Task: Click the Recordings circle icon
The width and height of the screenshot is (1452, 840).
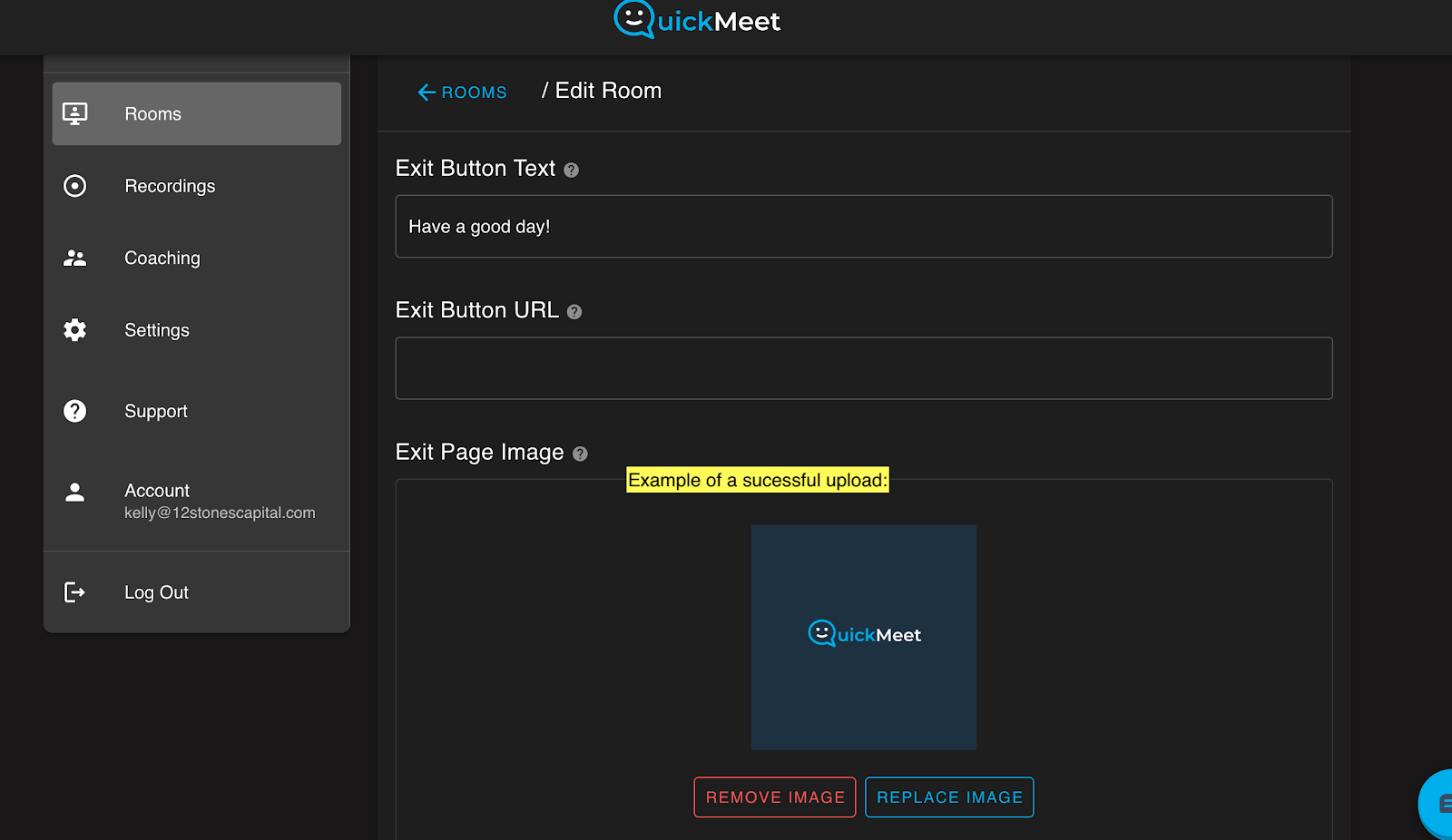Action: coord(74,186)
